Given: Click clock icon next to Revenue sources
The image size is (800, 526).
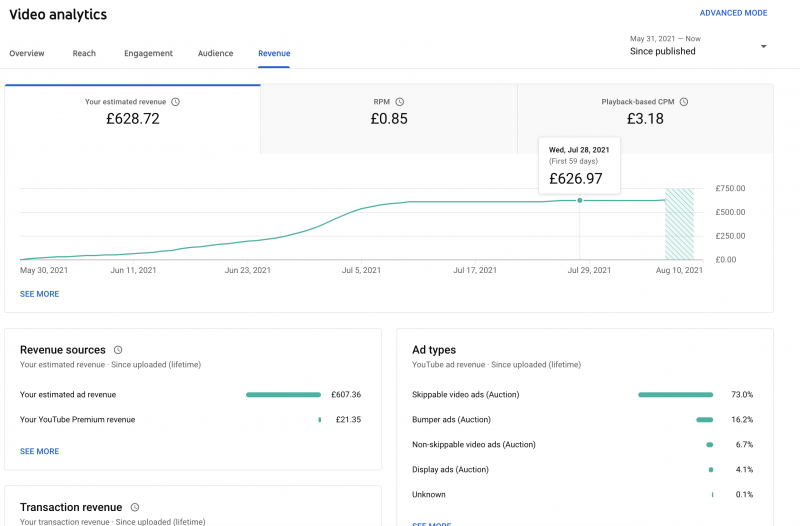Looking at the screenshot, I should click(x=118, y=350).
